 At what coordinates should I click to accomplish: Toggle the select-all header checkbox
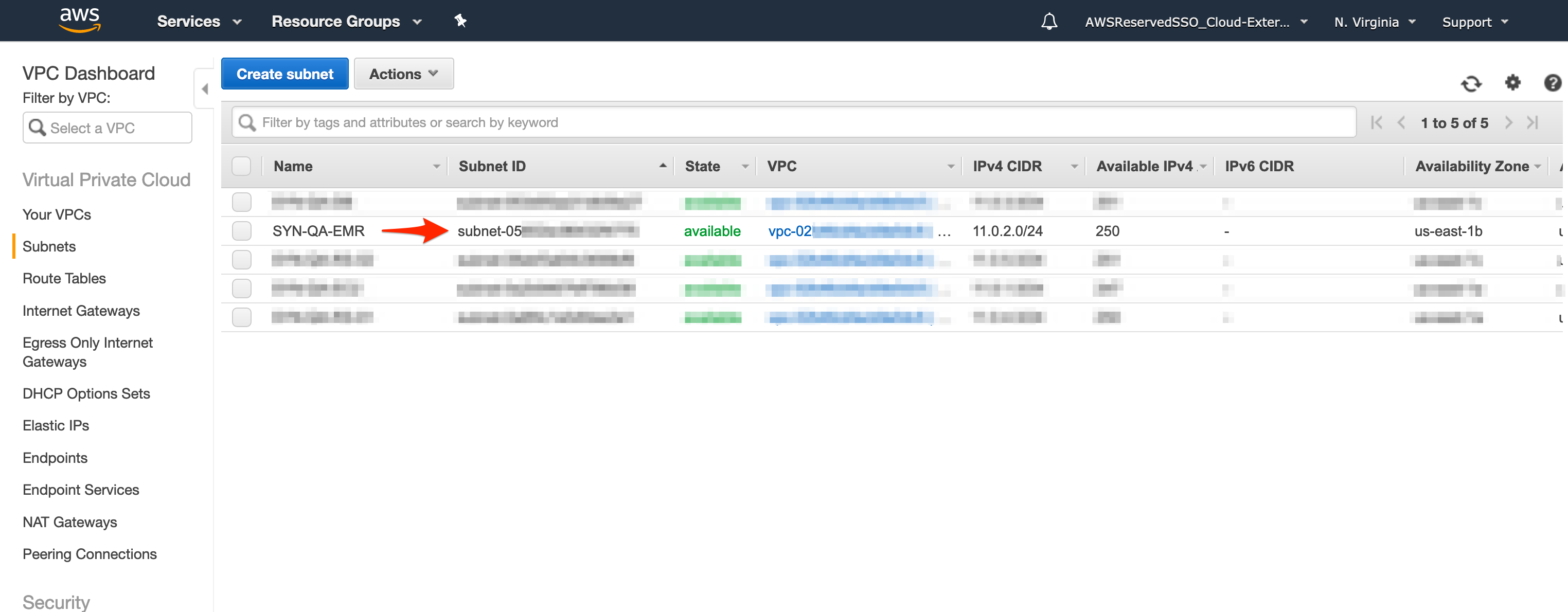click(x=242, y=166)
